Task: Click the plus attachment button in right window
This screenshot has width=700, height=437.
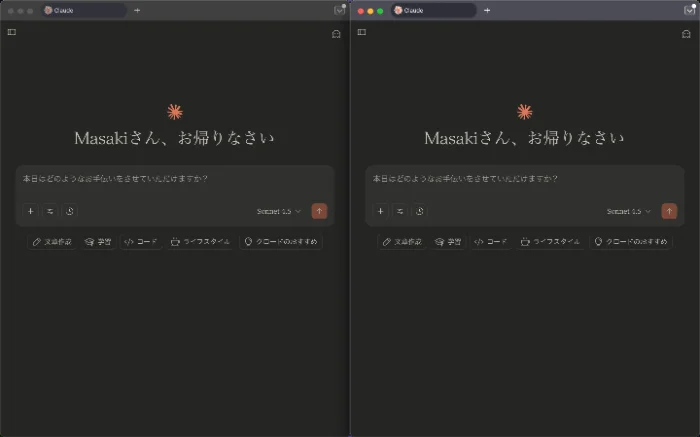Action: (x=380, y=211)
